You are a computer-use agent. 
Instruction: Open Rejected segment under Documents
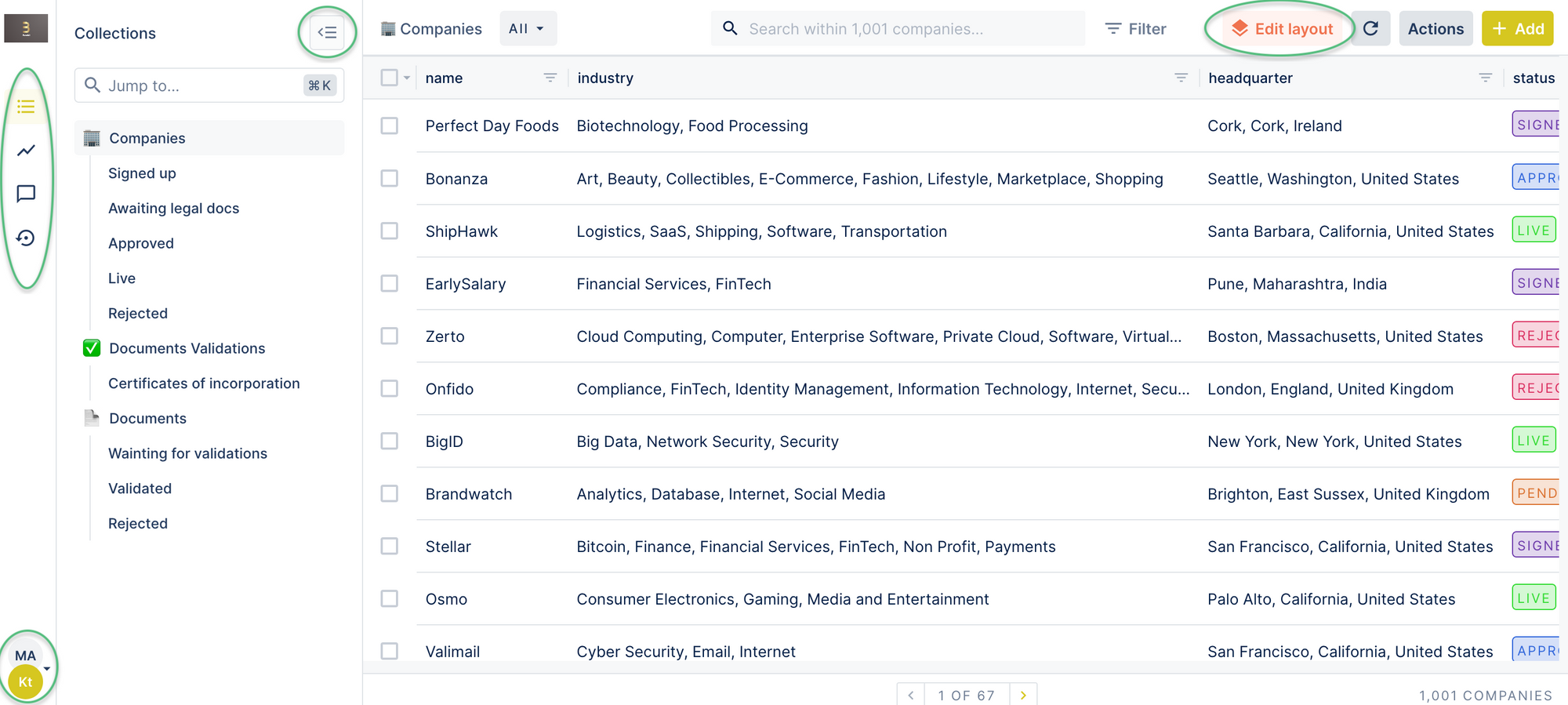point(138,523)
